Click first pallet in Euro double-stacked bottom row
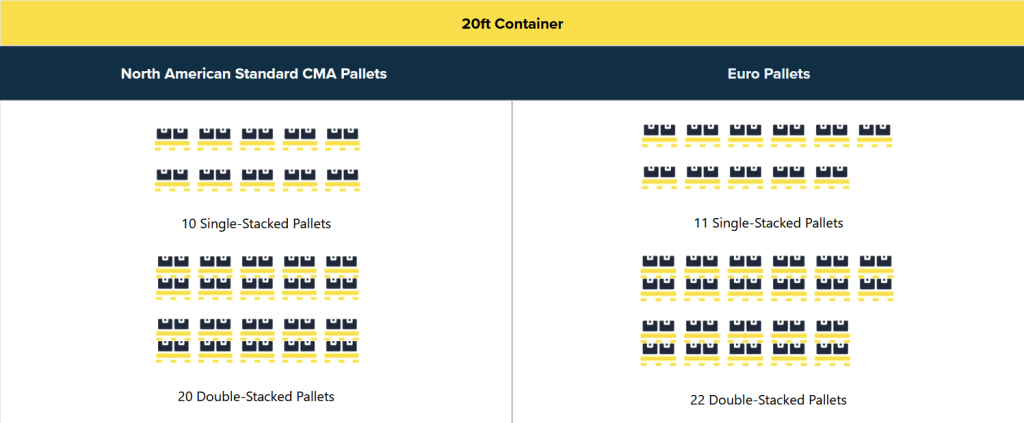This screenshot has height=423, width=1024. pyautogui.click(x=659, y=341)
